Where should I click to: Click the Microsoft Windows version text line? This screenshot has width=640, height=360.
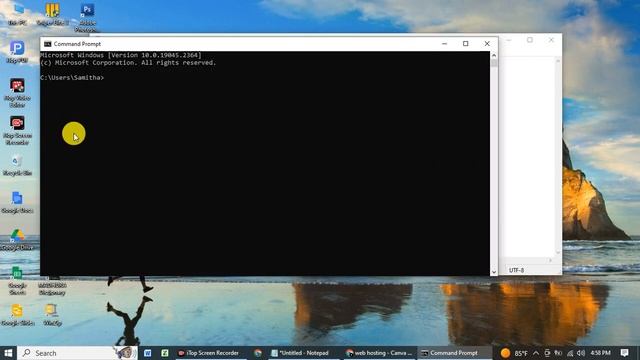121,55
